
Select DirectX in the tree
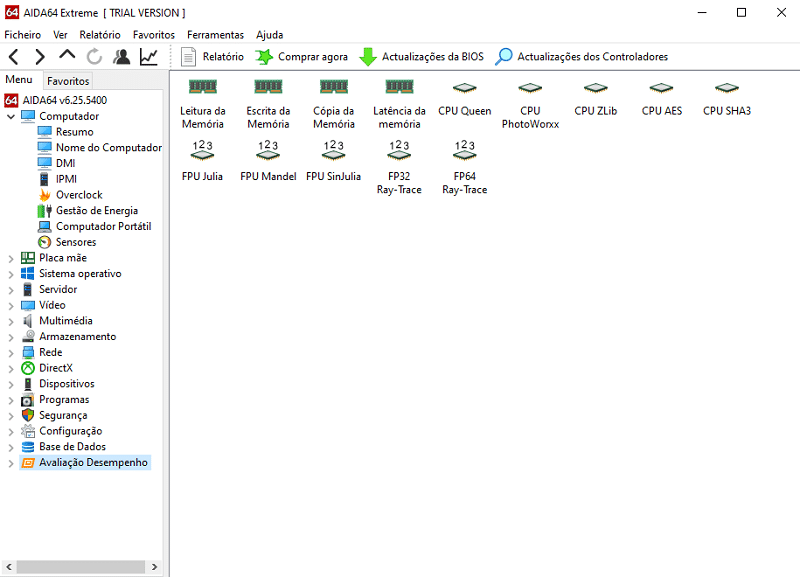tap(56, 368)
